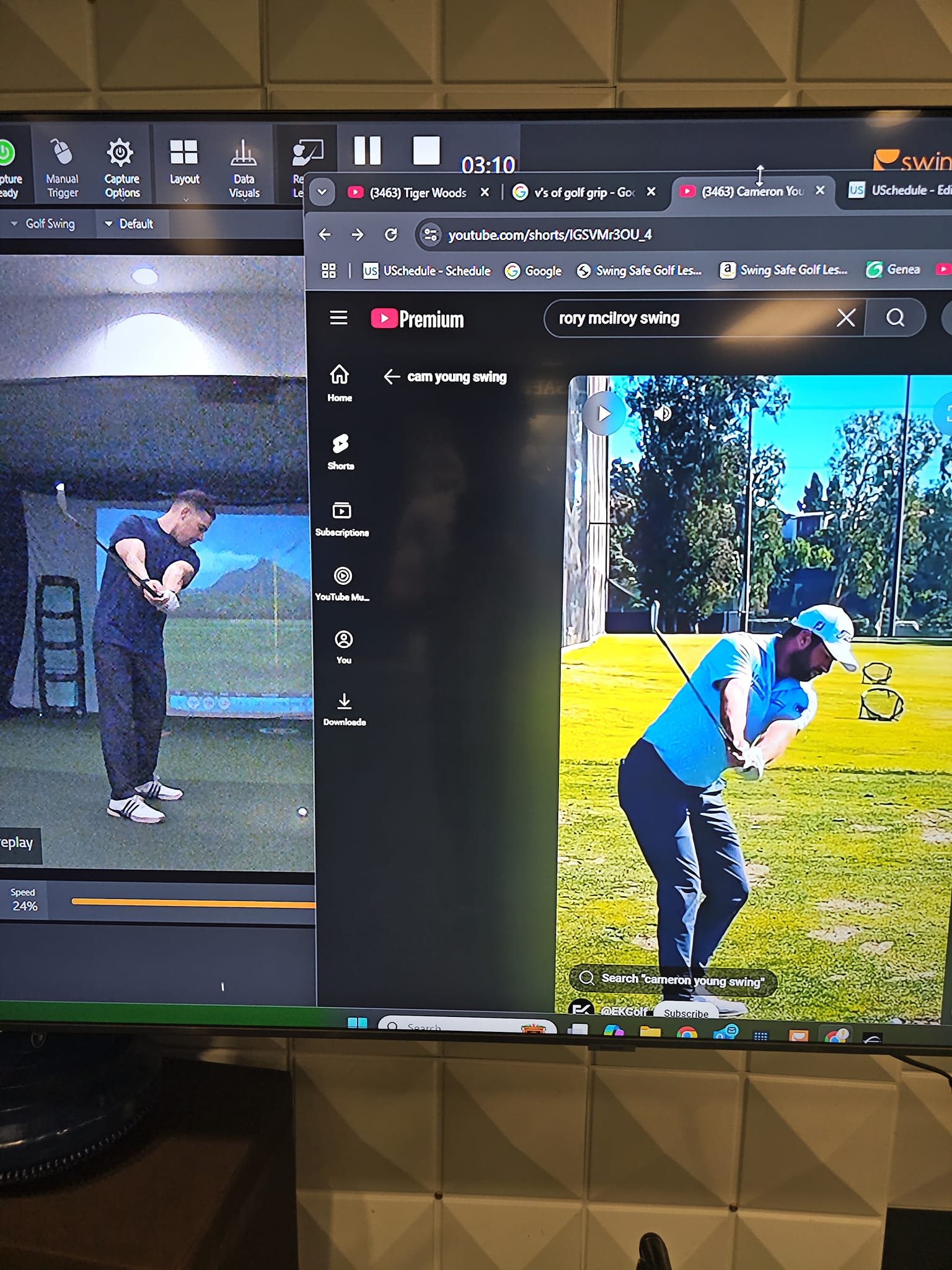
Task: Open the YouTube hamburger guide menu
Action: click(x=338, y=318)
